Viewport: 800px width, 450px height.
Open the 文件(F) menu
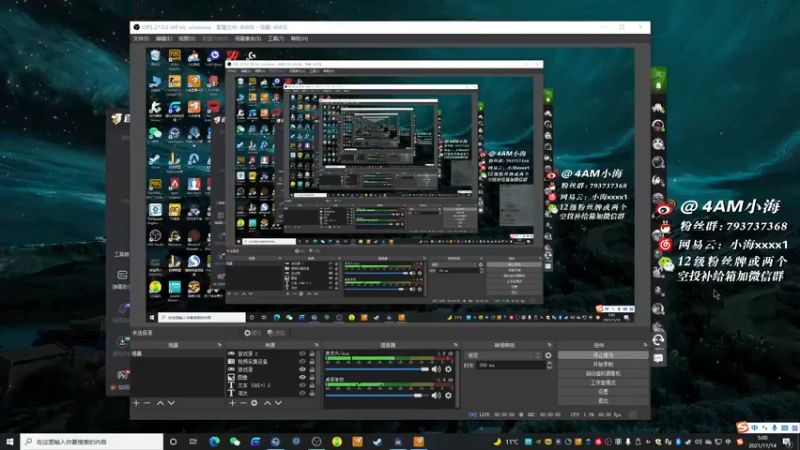click(141, 39)
